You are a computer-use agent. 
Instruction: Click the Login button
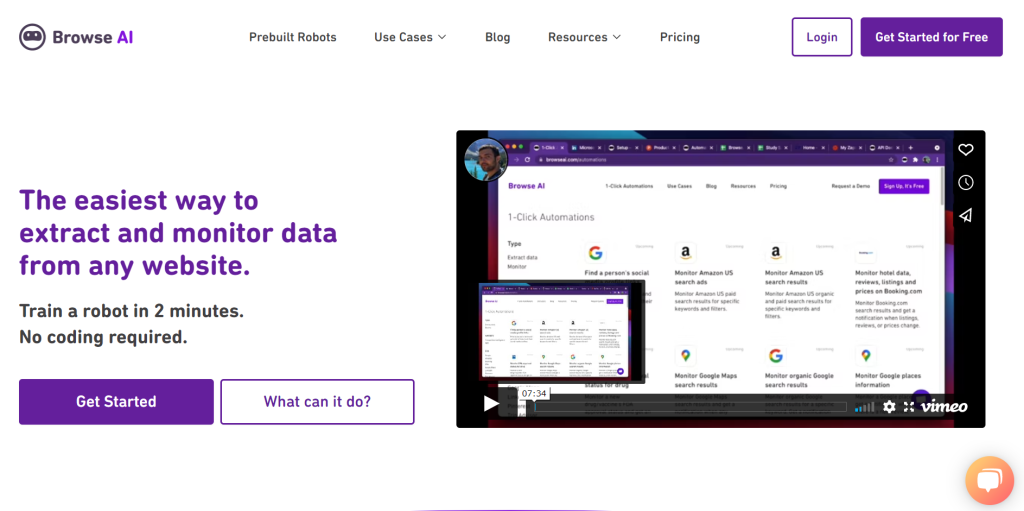[x=822, y=37]
